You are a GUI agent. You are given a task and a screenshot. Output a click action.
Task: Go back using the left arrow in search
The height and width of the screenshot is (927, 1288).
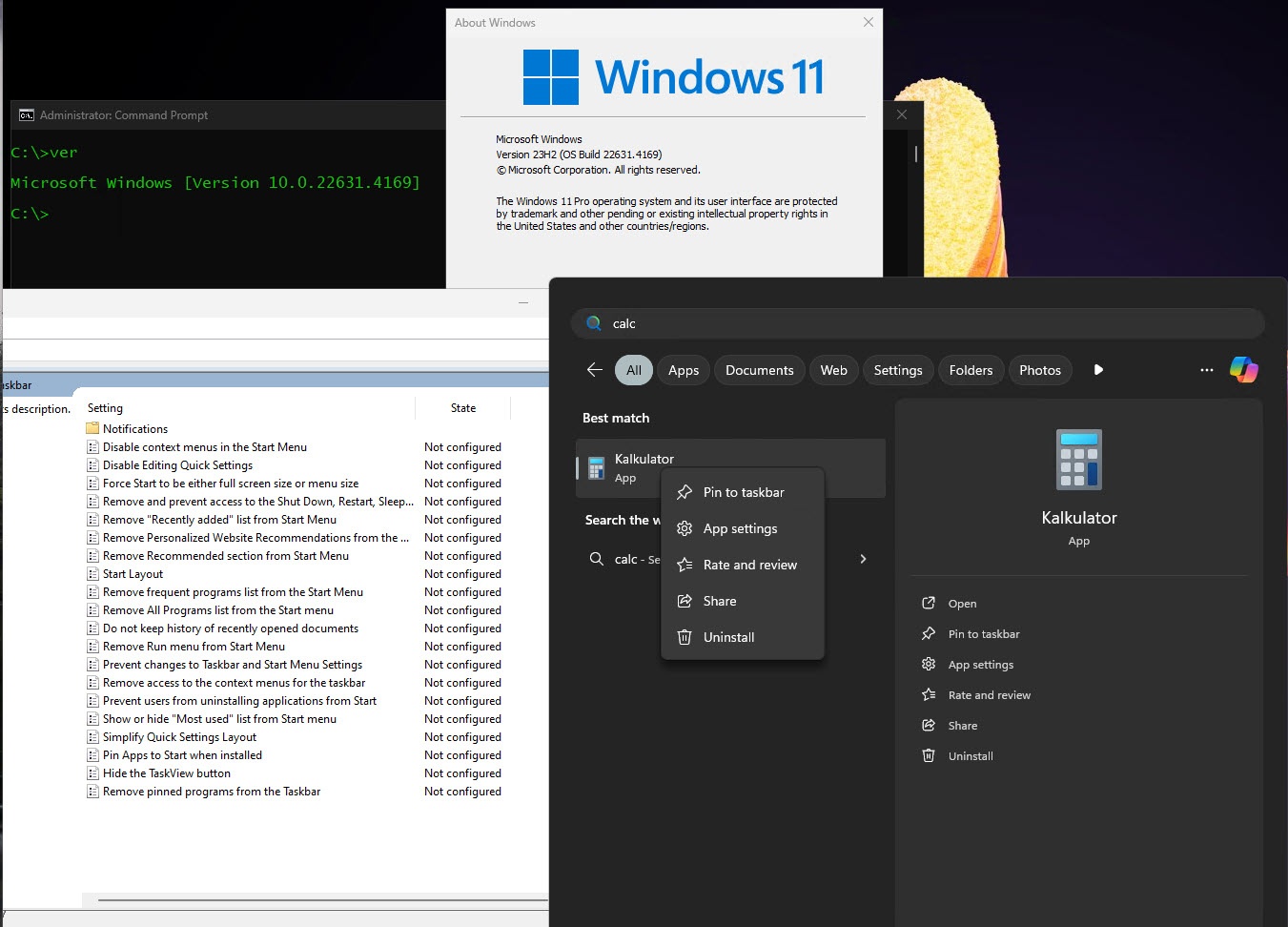[595, 370]
